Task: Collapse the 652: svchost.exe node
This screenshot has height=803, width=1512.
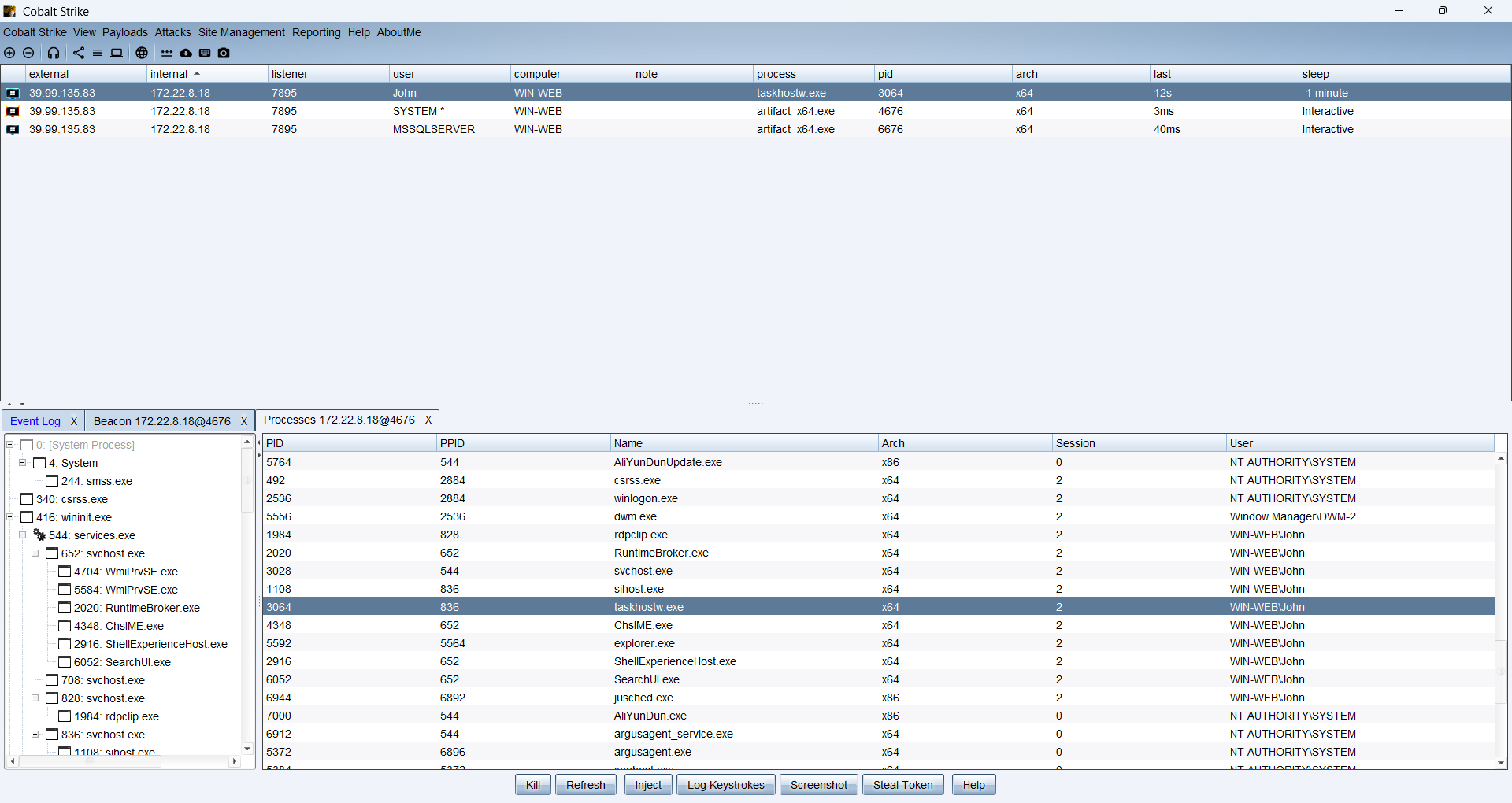Action: point(35,553)
